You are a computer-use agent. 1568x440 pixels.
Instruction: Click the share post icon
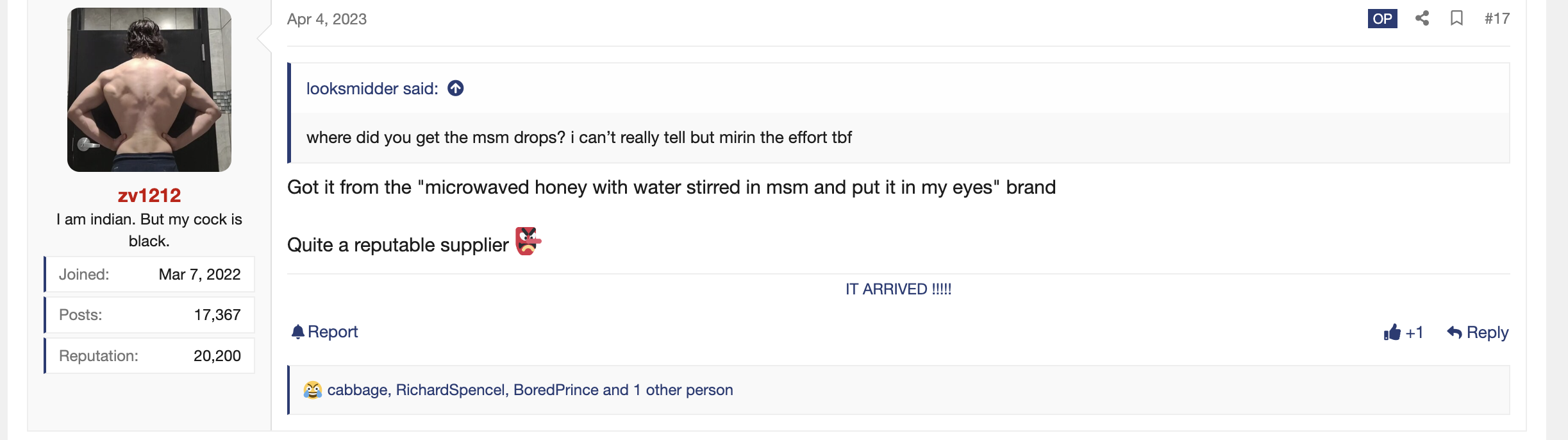point(1422,18)
